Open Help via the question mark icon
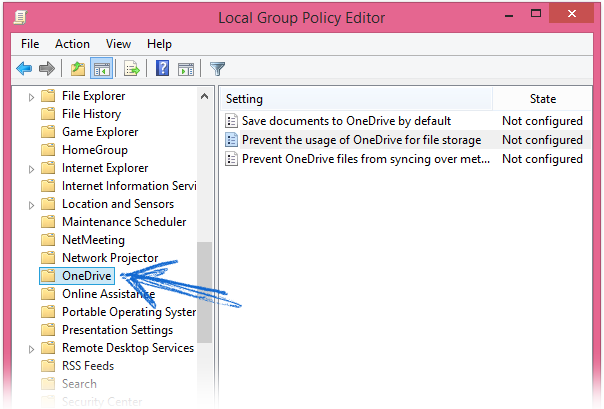The height and width of the screenshot is (409, 604). coord(163,69)
